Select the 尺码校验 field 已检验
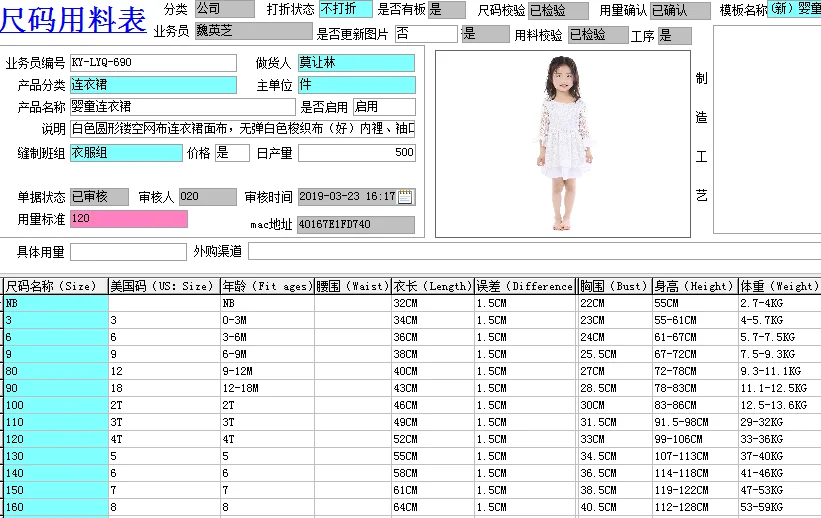Viewport: 821px width, 518px height. point(558,10)
